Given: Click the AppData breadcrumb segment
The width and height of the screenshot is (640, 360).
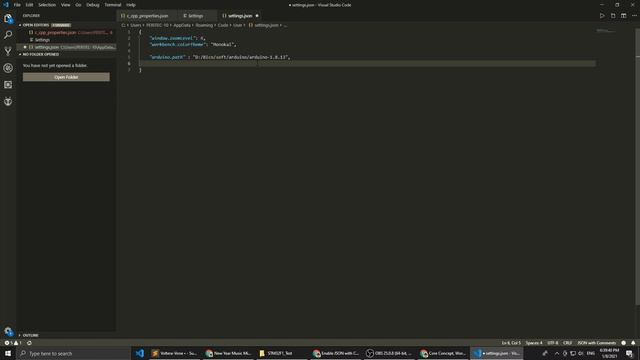Looking at the screenshot, I should point(182,25).
